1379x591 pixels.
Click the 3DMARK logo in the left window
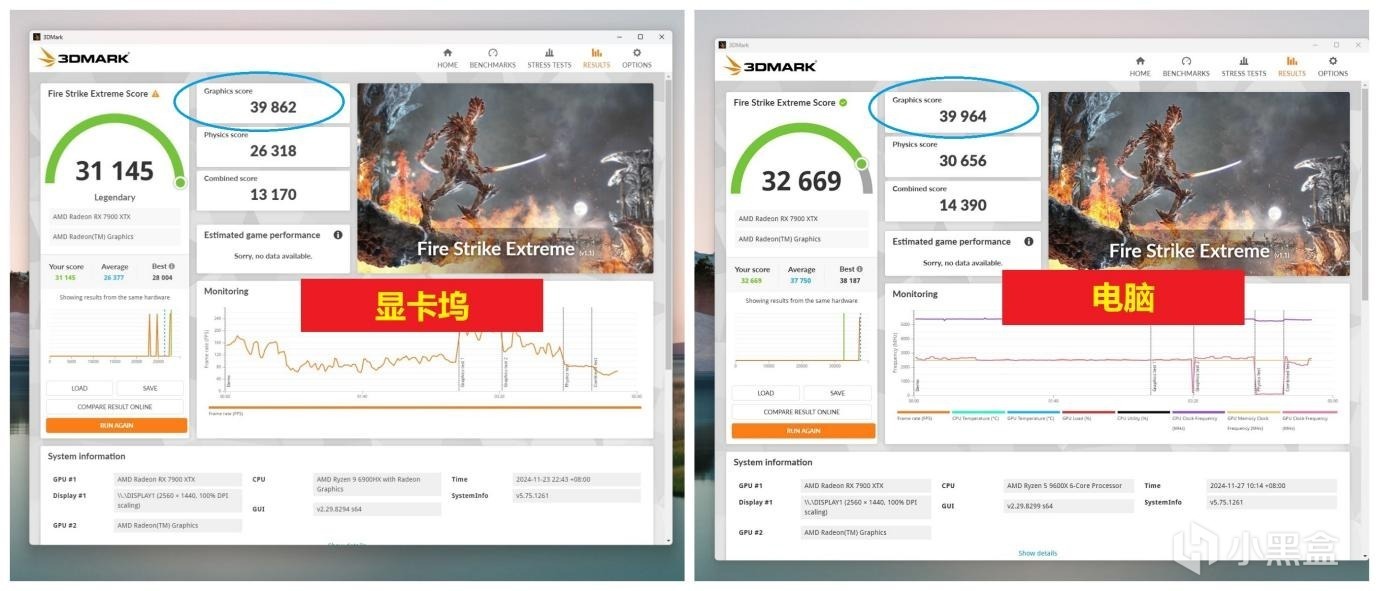pyautogui.click(x=85, y=58)
